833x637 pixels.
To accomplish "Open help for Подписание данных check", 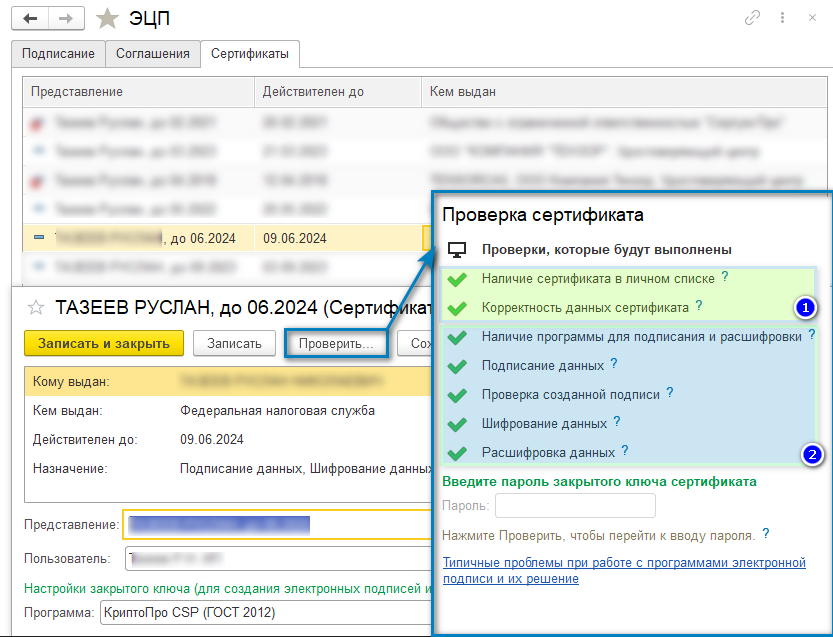I will (613, 364).
